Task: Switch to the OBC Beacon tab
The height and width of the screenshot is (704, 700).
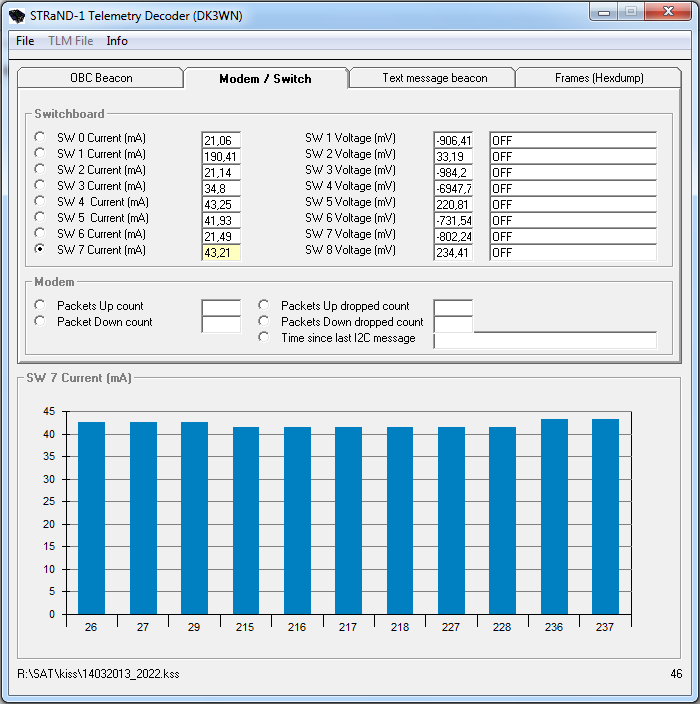Action: [101, 78]
